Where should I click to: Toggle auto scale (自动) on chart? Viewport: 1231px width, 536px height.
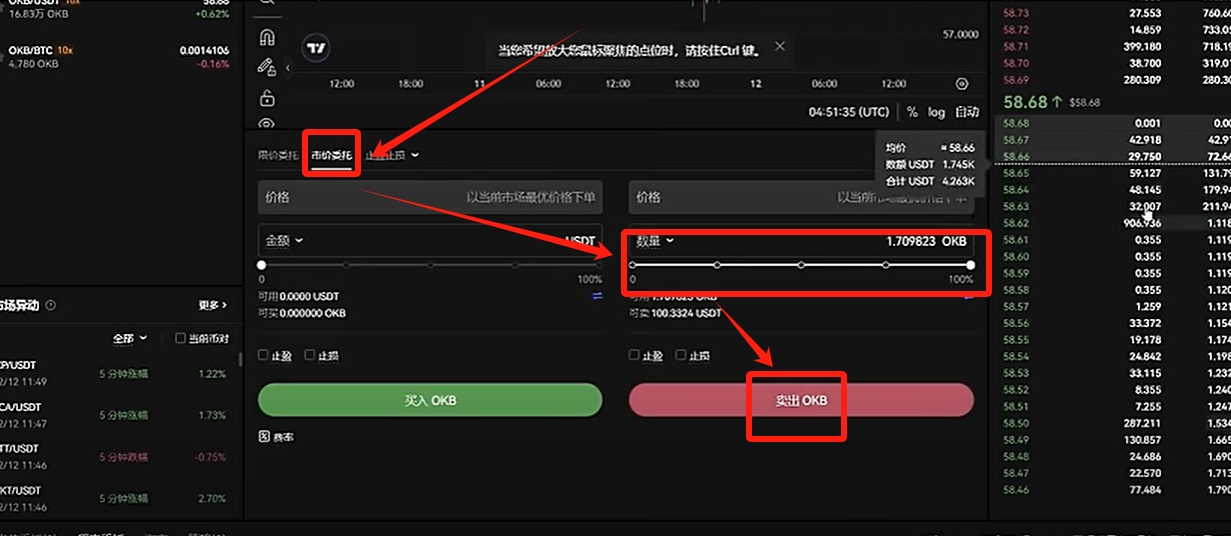966,112
